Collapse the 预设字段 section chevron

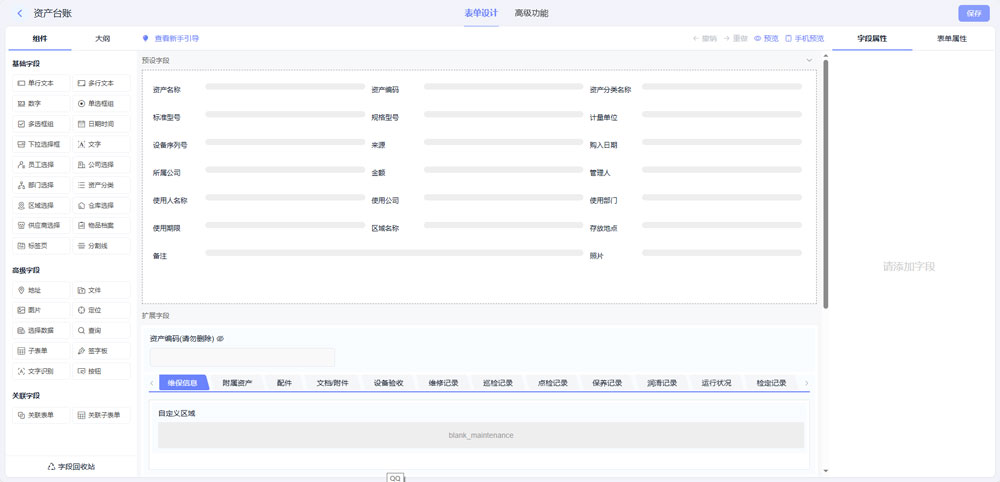809,60
